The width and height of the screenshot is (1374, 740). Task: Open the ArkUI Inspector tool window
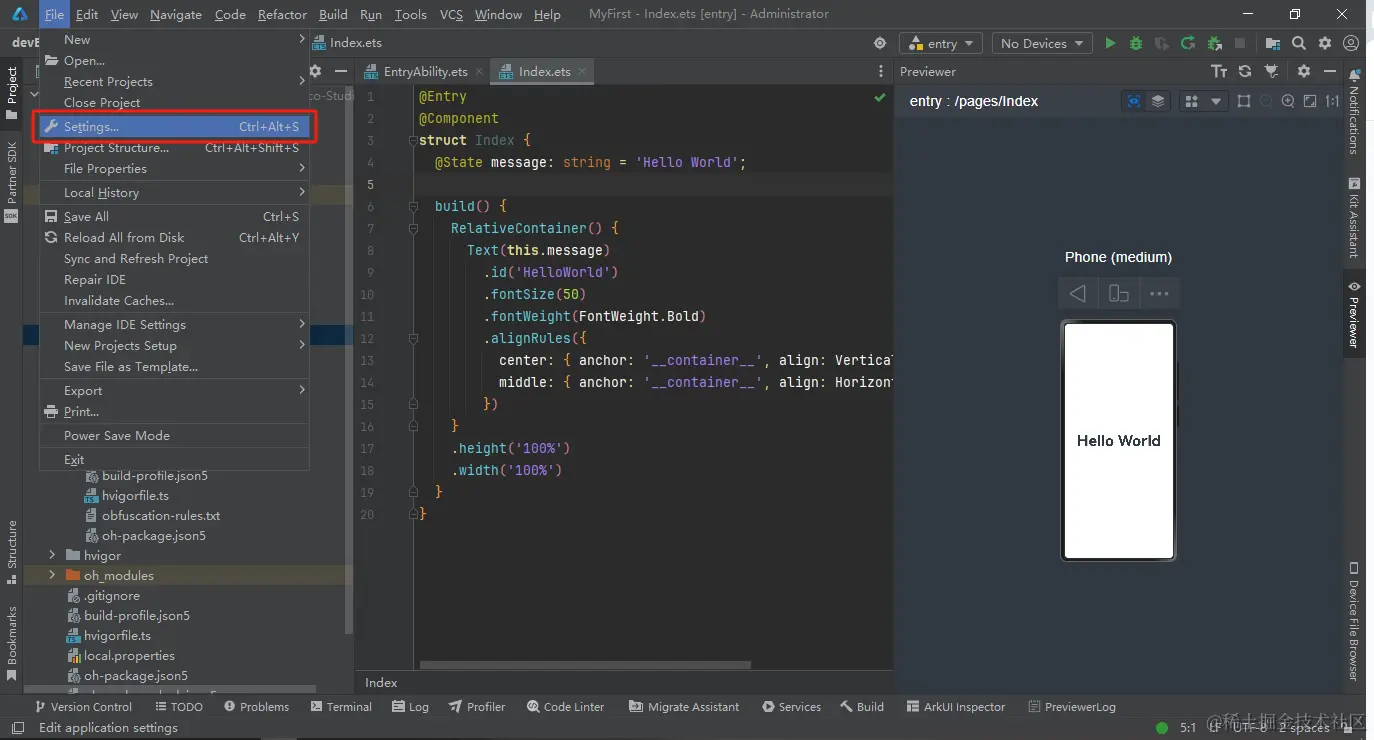pyautogui.click(x=955, y=706)
